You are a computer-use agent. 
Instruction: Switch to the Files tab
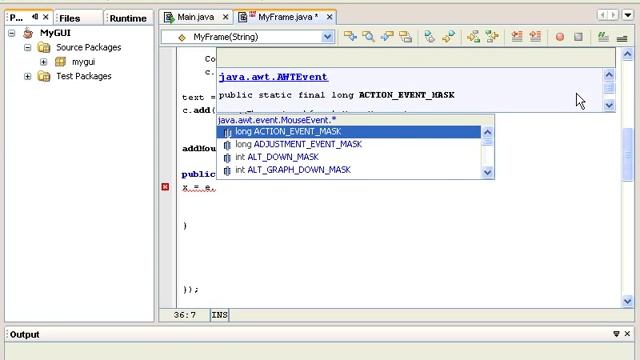click(78, 18)
